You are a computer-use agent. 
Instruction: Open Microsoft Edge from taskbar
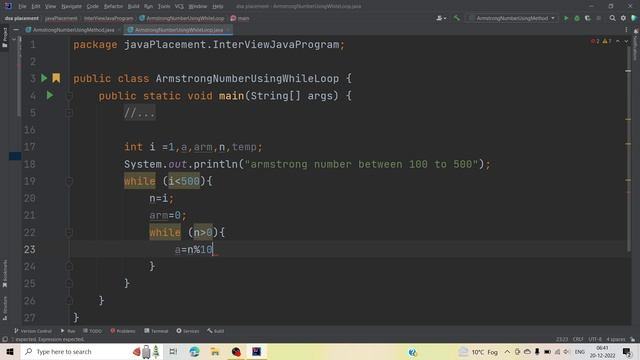point(194,352)
